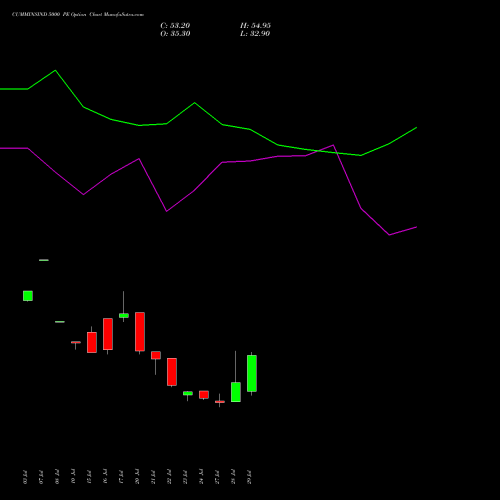Click the red candlestick above 22 Jul
Image resolution: width=500 pixels, height=500 pixels.
pyautogui.click(x=172, y=372)
